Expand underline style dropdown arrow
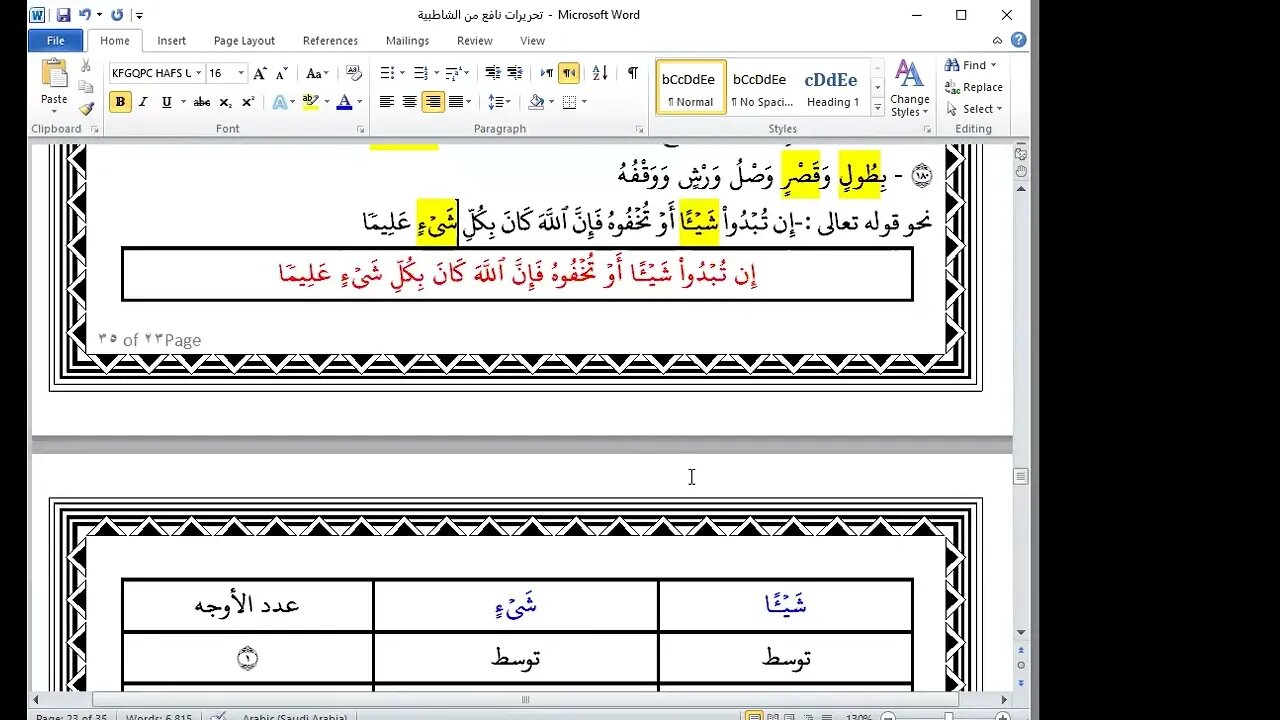This screenshot has height=720, width=1280. pyautogui.click(x=181, y=102)
